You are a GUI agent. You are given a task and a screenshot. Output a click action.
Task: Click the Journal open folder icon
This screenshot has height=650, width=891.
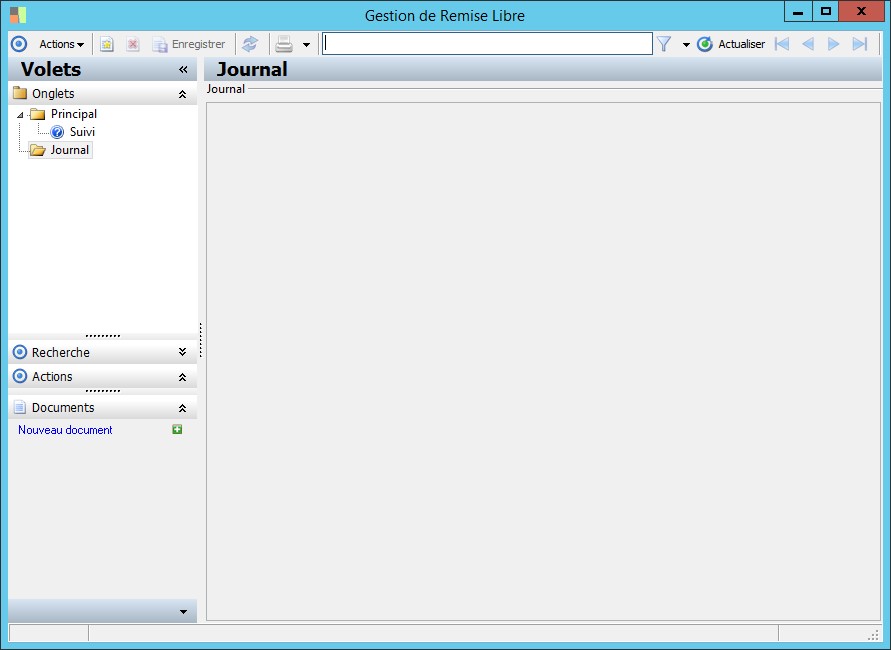click(x=38, y=150)
